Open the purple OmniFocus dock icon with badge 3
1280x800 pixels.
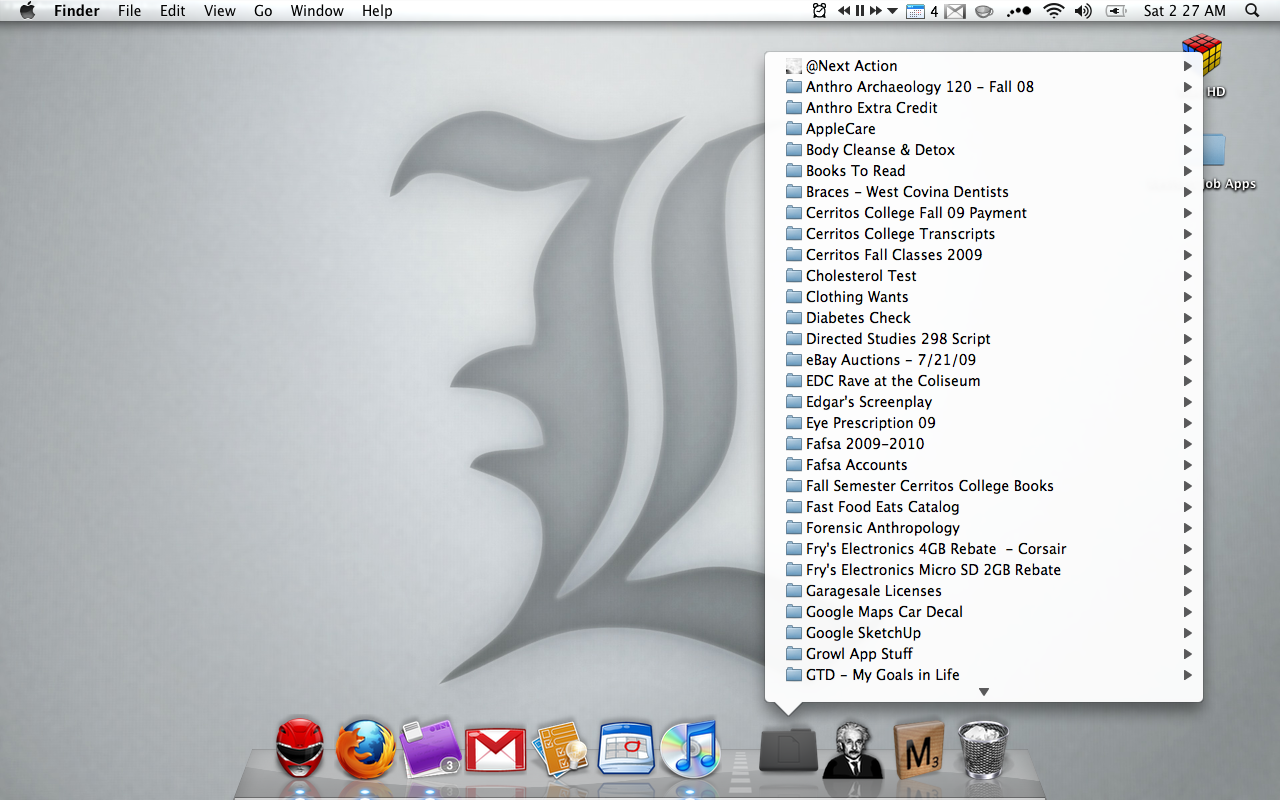[x=430, y=748]
